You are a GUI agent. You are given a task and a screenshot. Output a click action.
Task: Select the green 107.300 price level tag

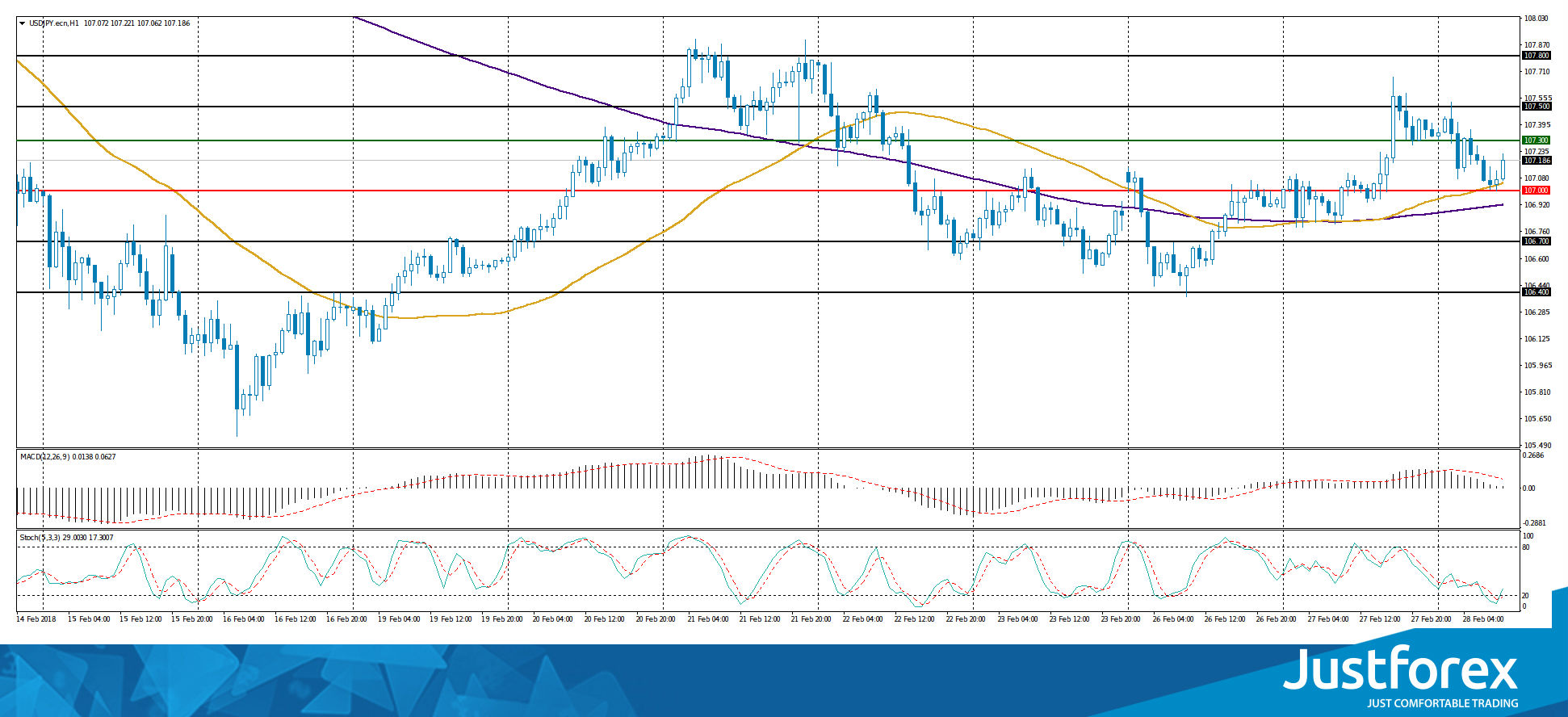coord(1536,140)
